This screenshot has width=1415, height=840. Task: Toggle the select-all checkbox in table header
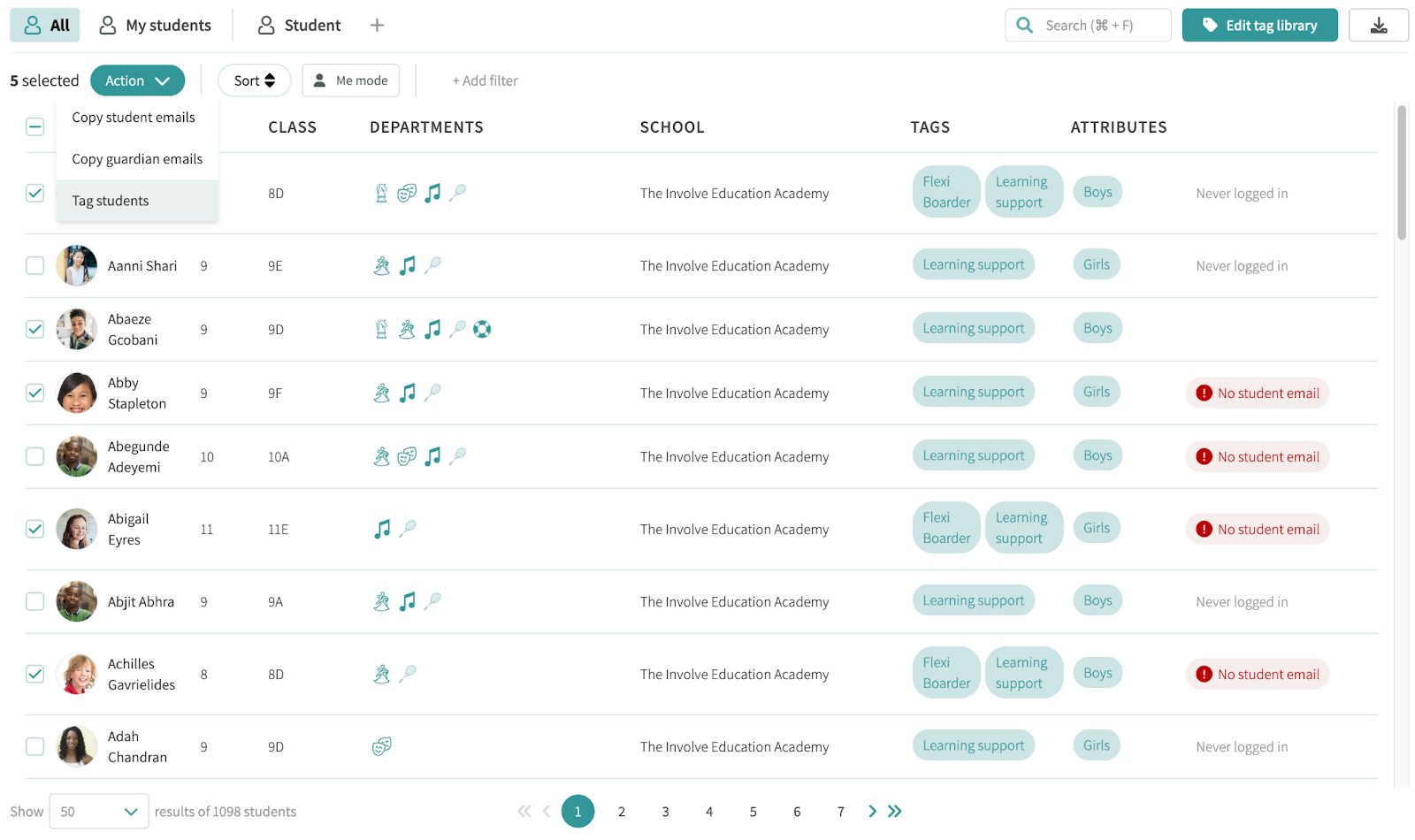pyautogui.click(x=34, y=126)
